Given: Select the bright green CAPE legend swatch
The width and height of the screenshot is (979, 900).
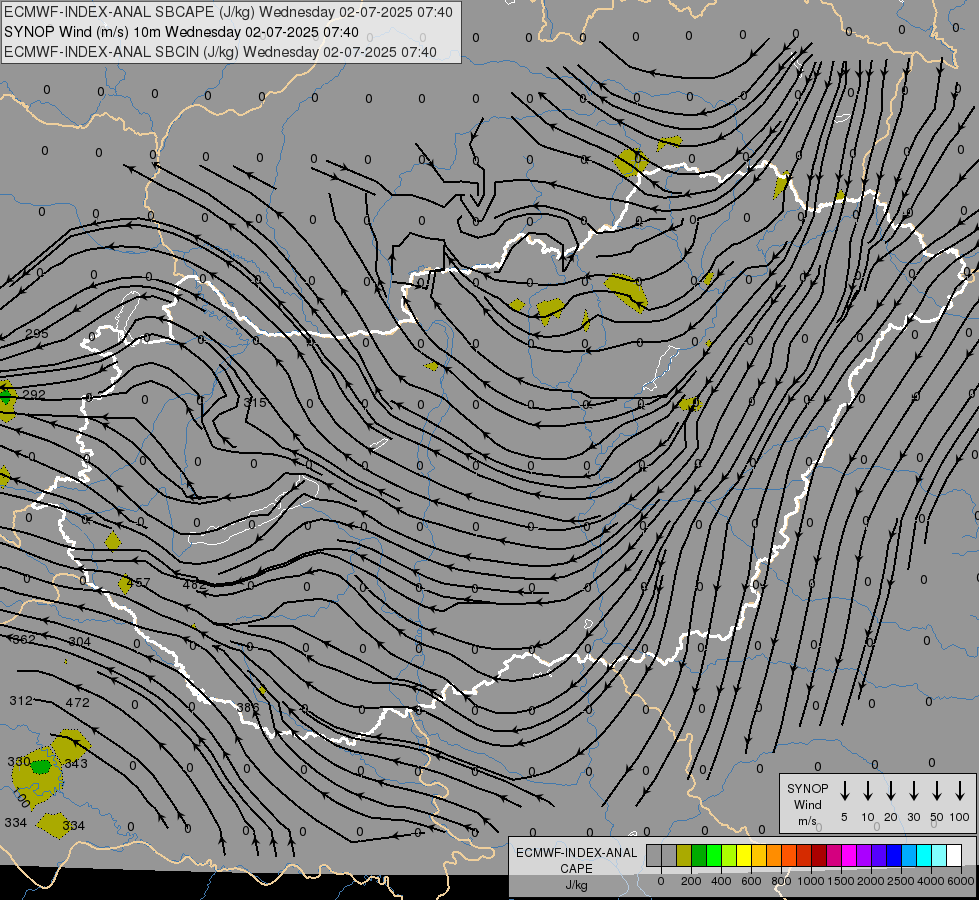Looking at the screenshot, I should pos(714,856).
